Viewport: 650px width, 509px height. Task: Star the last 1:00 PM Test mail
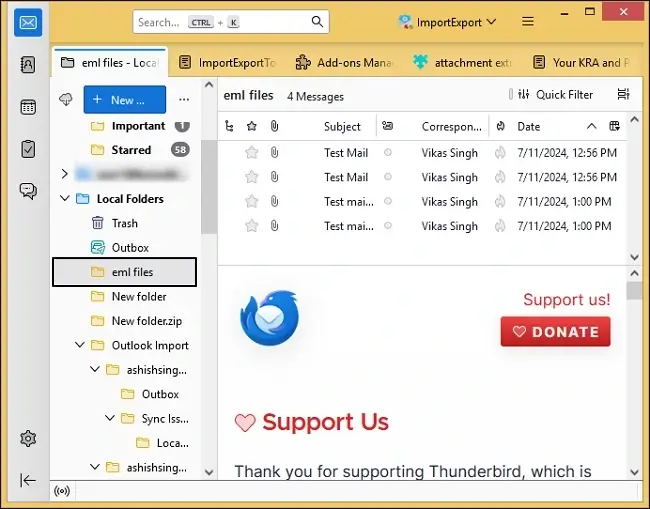[252, 226]
